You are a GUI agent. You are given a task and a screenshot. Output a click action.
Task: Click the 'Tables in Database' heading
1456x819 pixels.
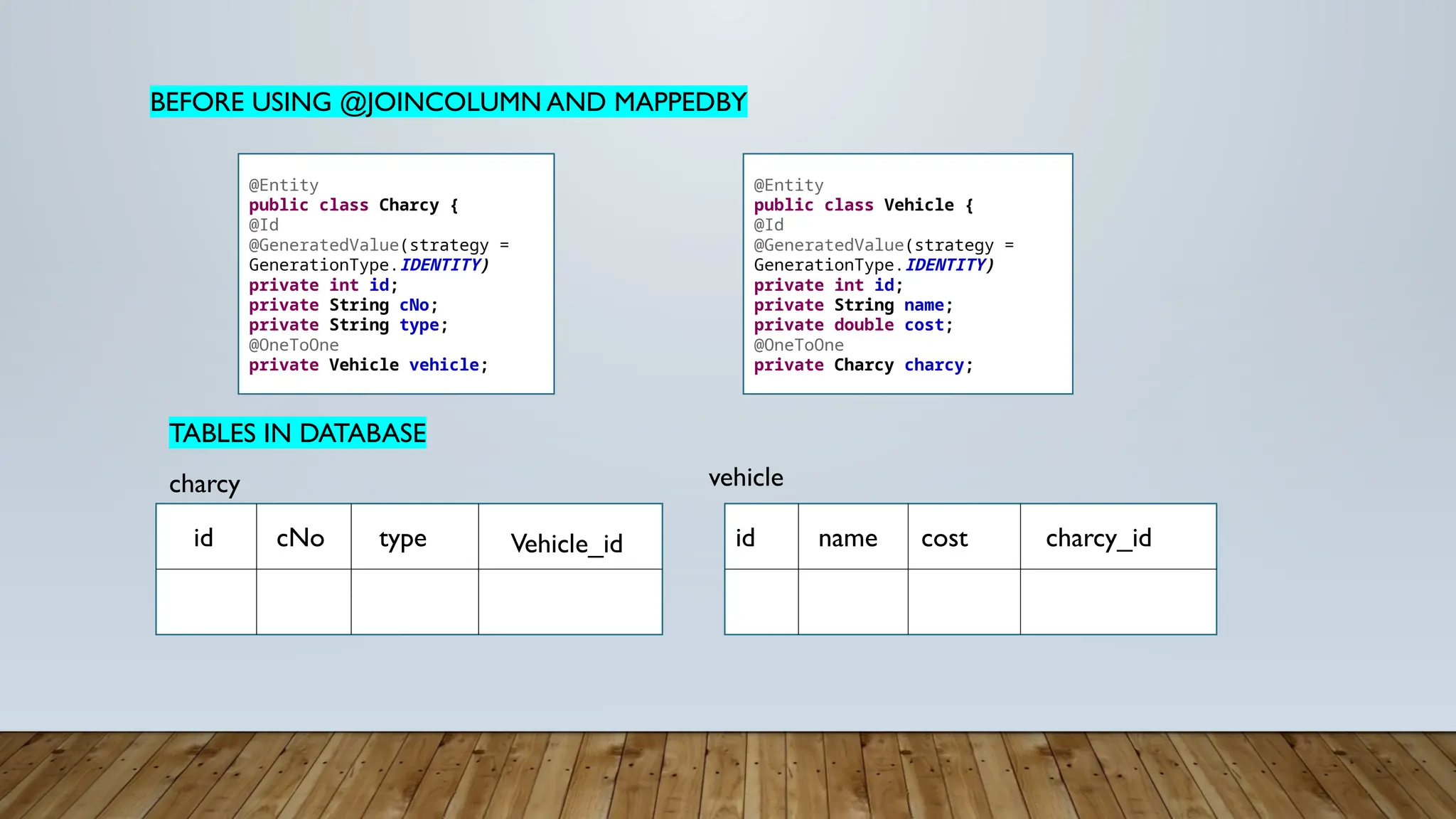[297, 433]
